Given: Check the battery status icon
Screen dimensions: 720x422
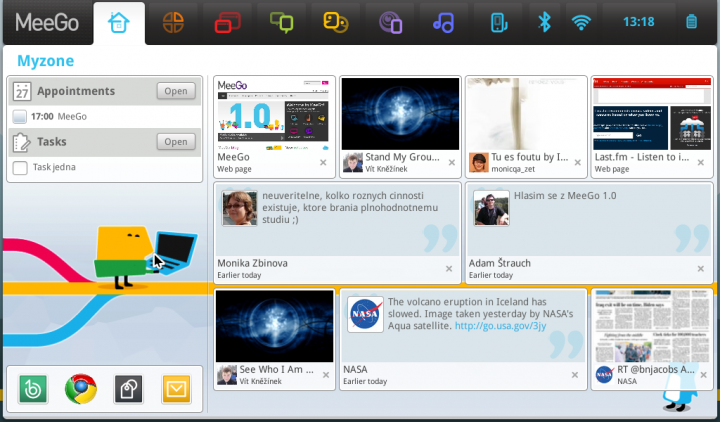Looking at the screenshot, I should (x=692, y=22).
